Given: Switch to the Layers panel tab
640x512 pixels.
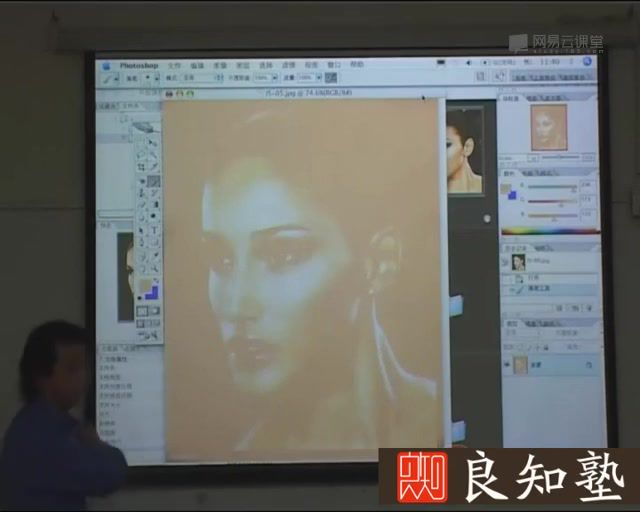Looking at the screenshot, I should coord(511,324).
